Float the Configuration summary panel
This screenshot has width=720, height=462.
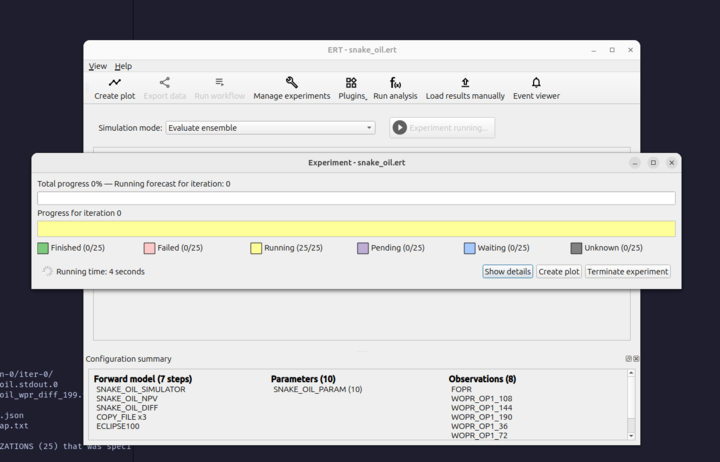(628, 359)
